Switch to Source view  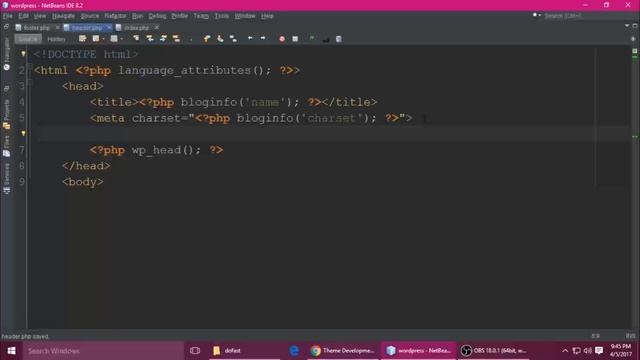click(x=28, y=39)
